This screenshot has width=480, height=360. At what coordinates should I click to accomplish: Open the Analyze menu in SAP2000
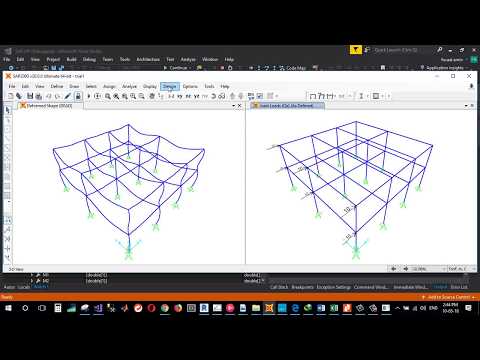point(129,86)
